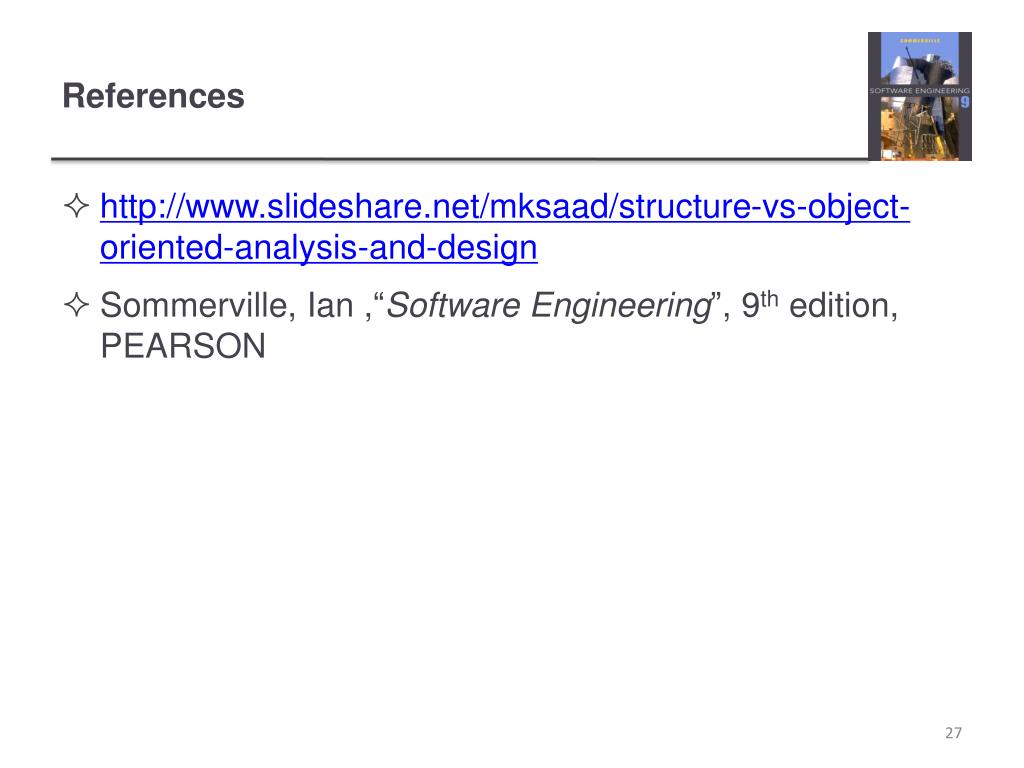Click 'structure-vs-object-' portion of the URL
The height and width of the screenshot is (768, 1024).
(x=764, y=206)
